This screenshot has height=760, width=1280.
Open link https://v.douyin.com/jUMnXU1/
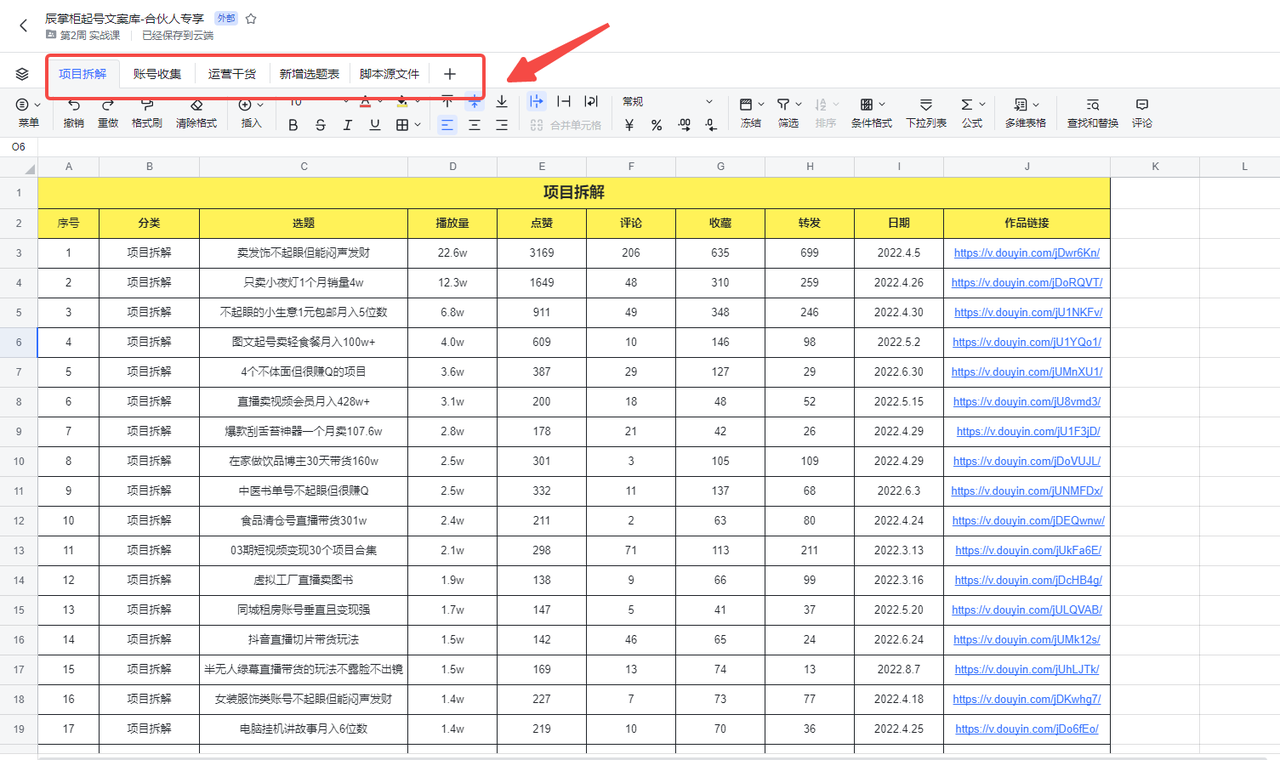pyautogui.click(x=1027, y=372)
